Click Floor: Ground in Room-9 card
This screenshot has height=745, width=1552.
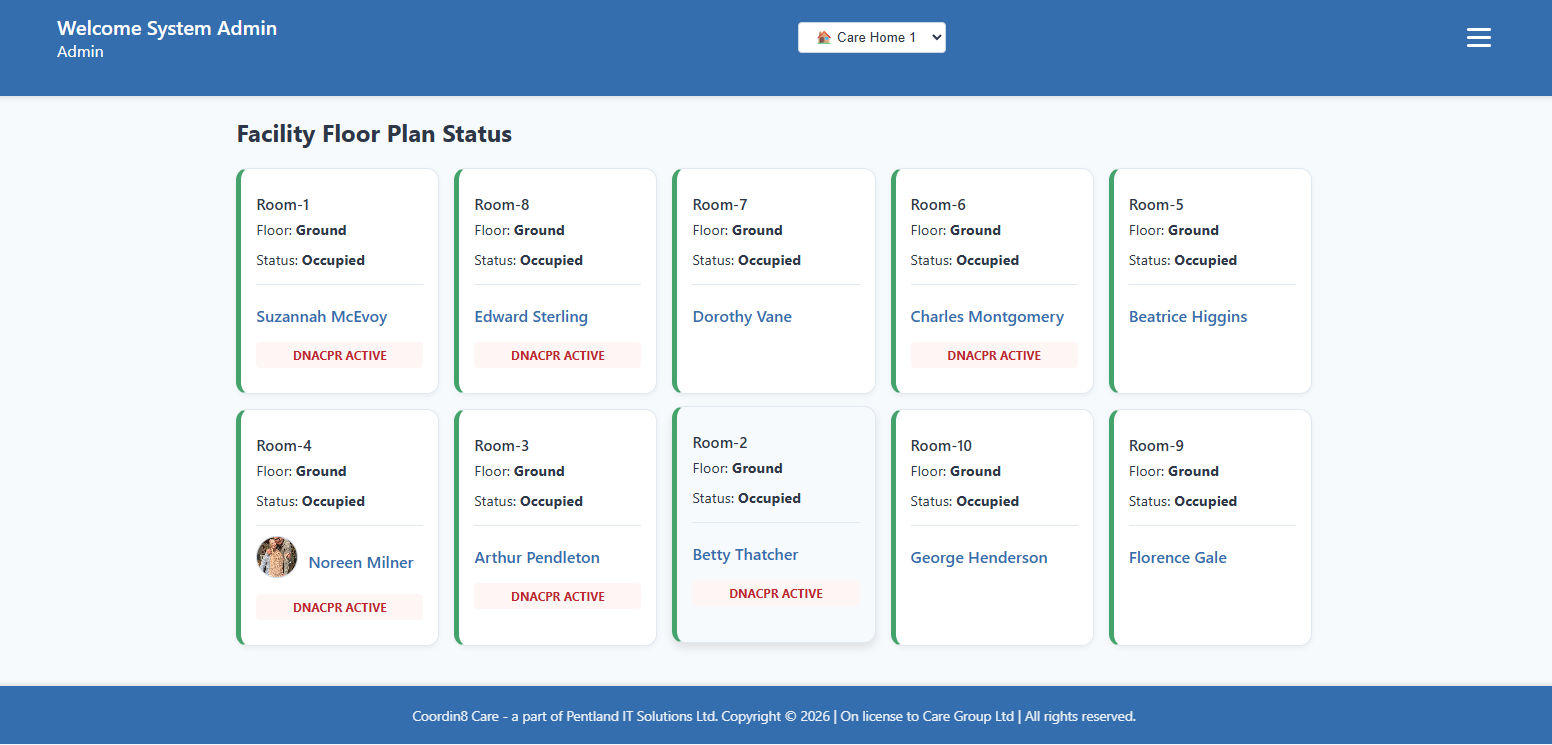pos(1174,471)
